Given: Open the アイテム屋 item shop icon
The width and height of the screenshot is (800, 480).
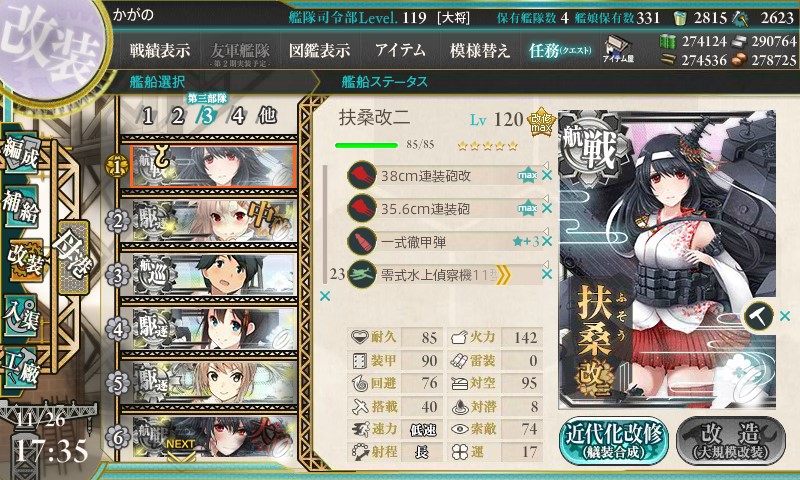Looking at the screenshot, I should point(618,49).
